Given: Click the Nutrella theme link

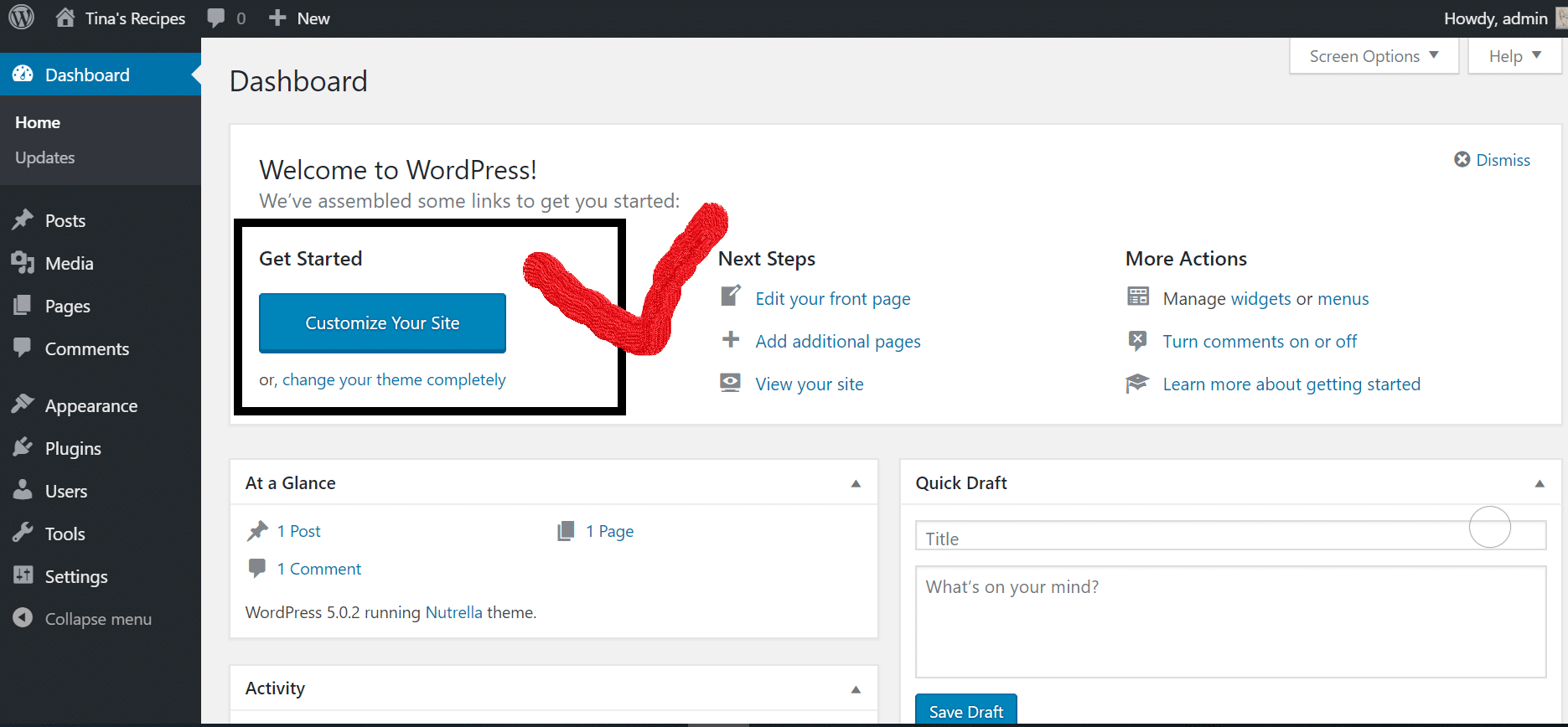Looking at the screenshot, I should (x=454, y=612).
